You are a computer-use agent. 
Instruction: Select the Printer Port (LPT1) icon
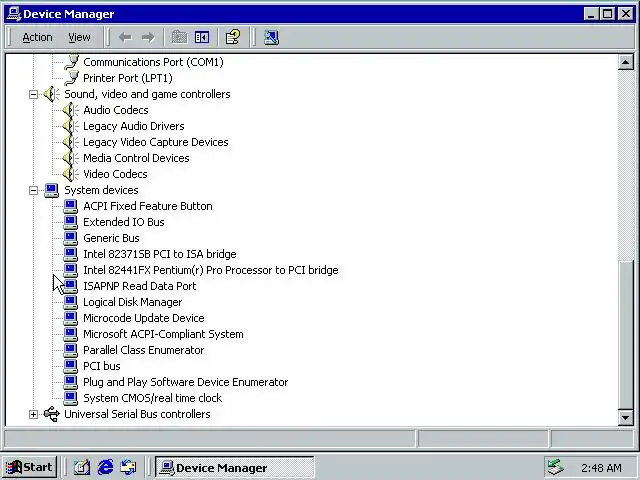pos(71,78)
